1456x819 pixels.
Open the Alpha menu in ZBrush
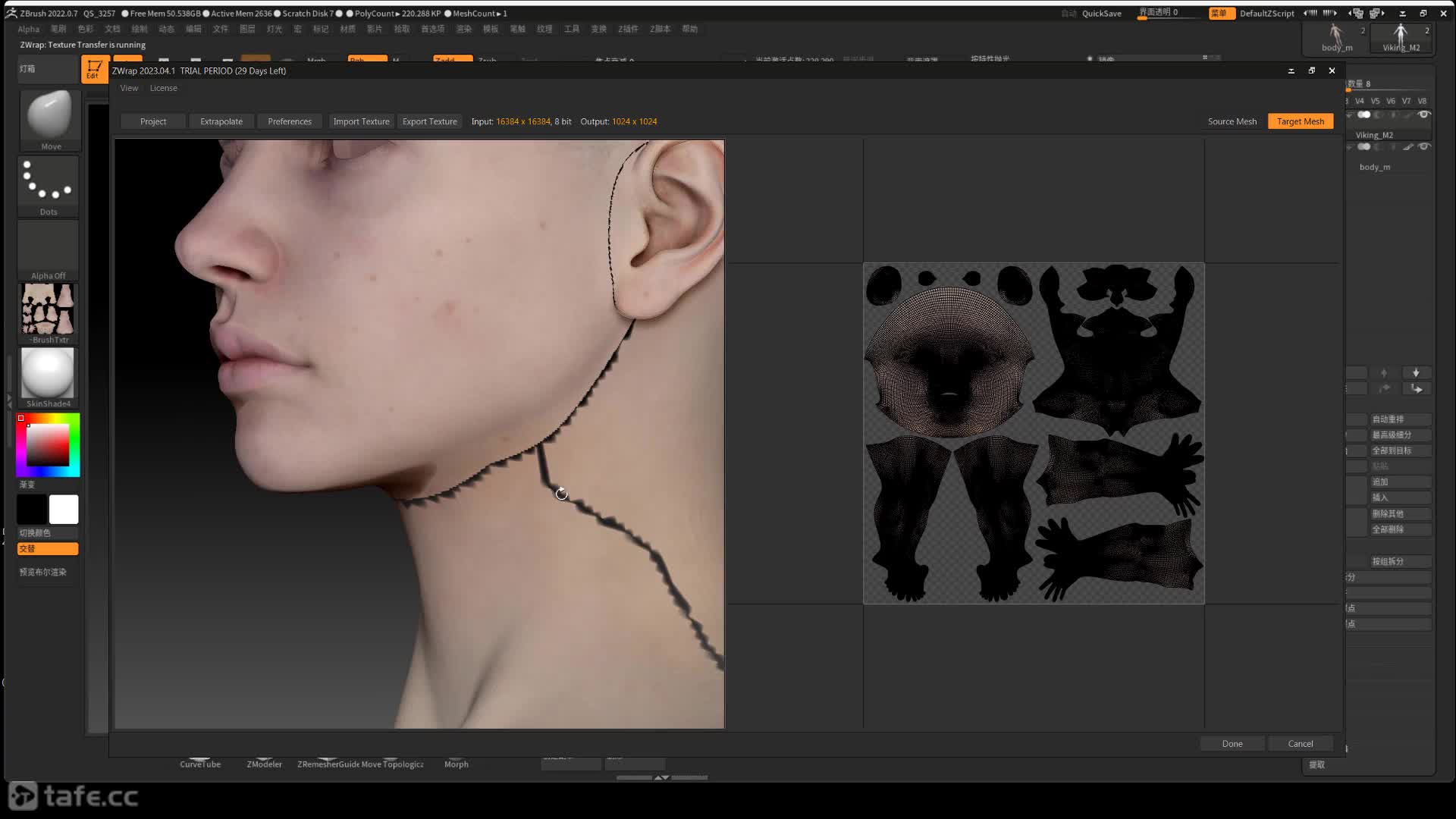tap(28, 29)
